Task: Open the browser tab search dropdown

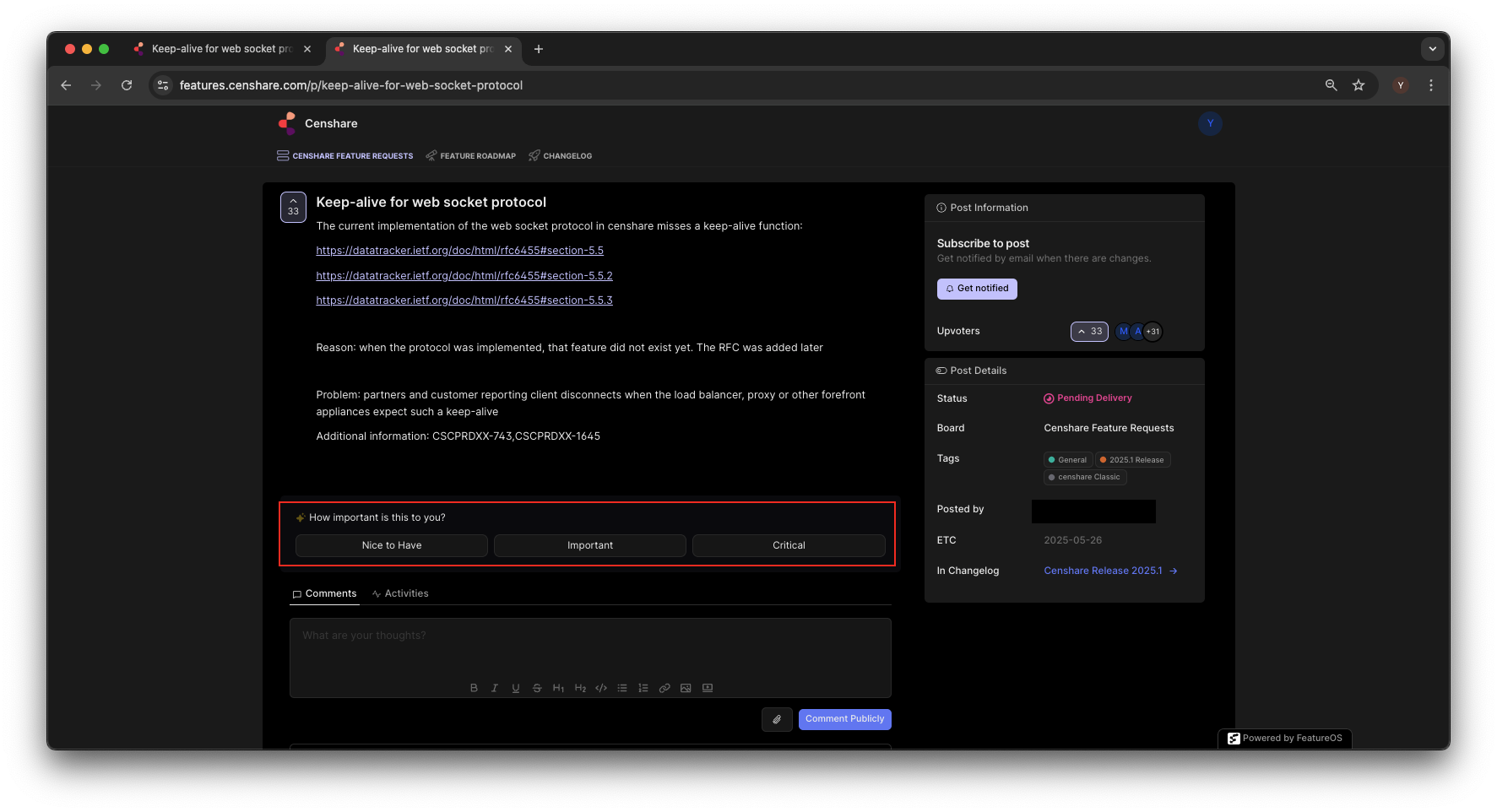Action: (x=1433, y=49)
